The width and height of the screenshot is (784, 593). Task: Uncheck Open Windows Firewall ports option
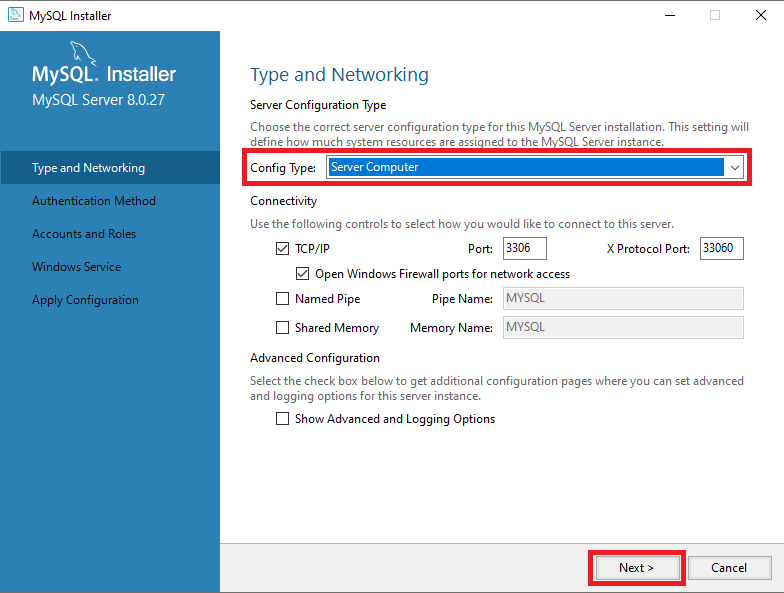[303, 273]
